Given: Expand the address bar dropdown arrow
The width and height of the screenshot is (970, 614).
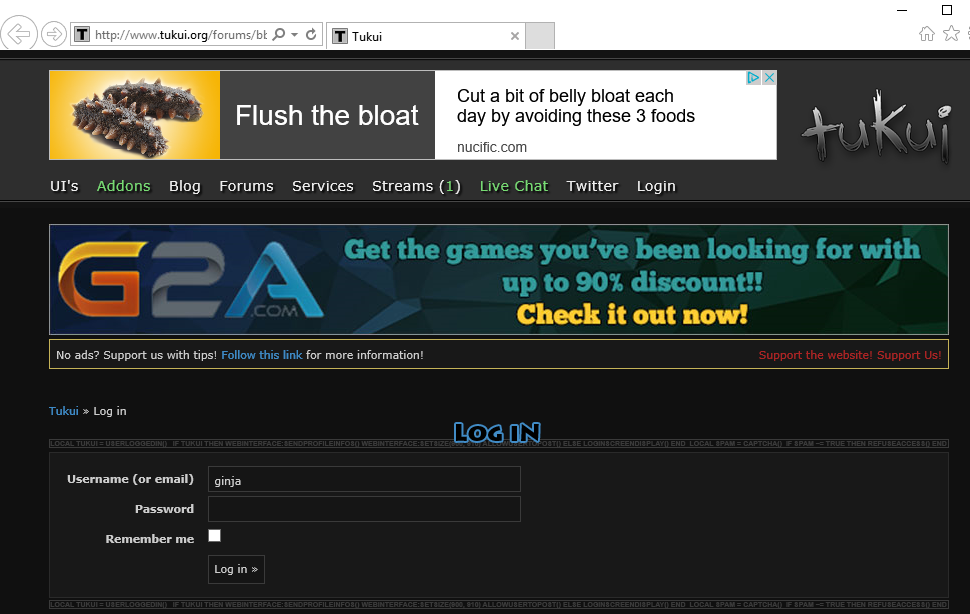Looking at the screenshot, I should coord(295,35).
